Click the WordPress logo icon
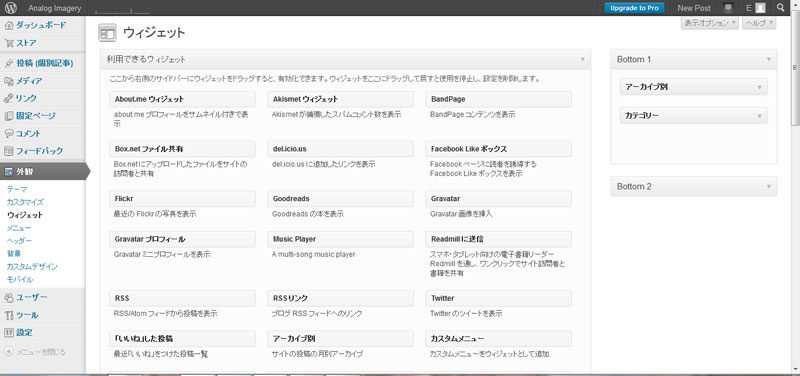800x376 pixels. pos(11,8)
